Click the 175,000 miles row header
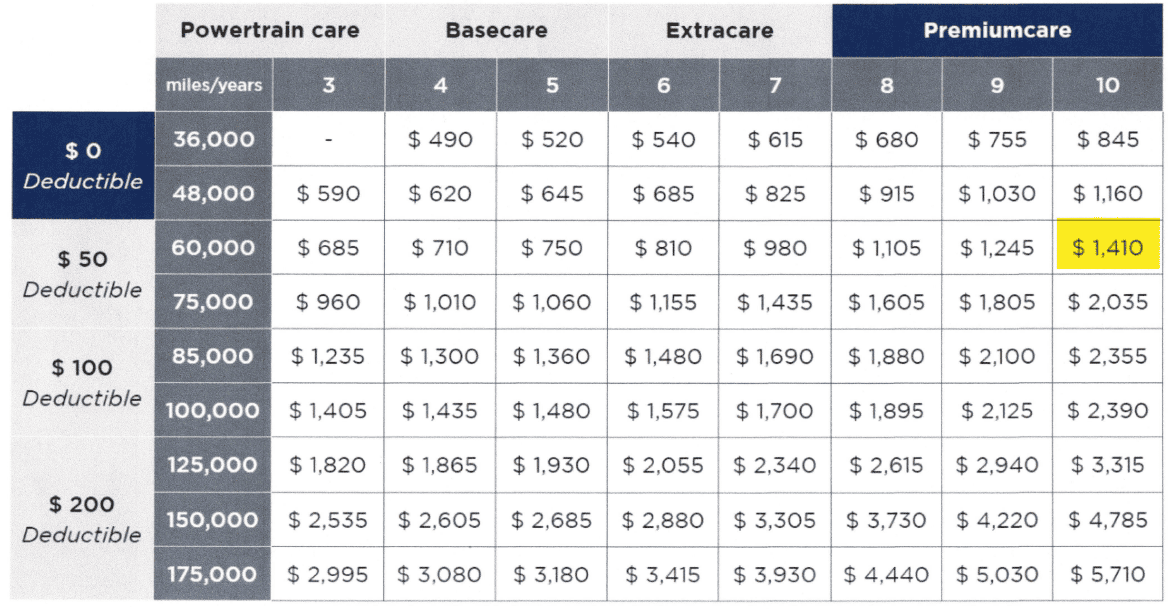The width and height of the screenshot is (1168, 609). [213, 574]
